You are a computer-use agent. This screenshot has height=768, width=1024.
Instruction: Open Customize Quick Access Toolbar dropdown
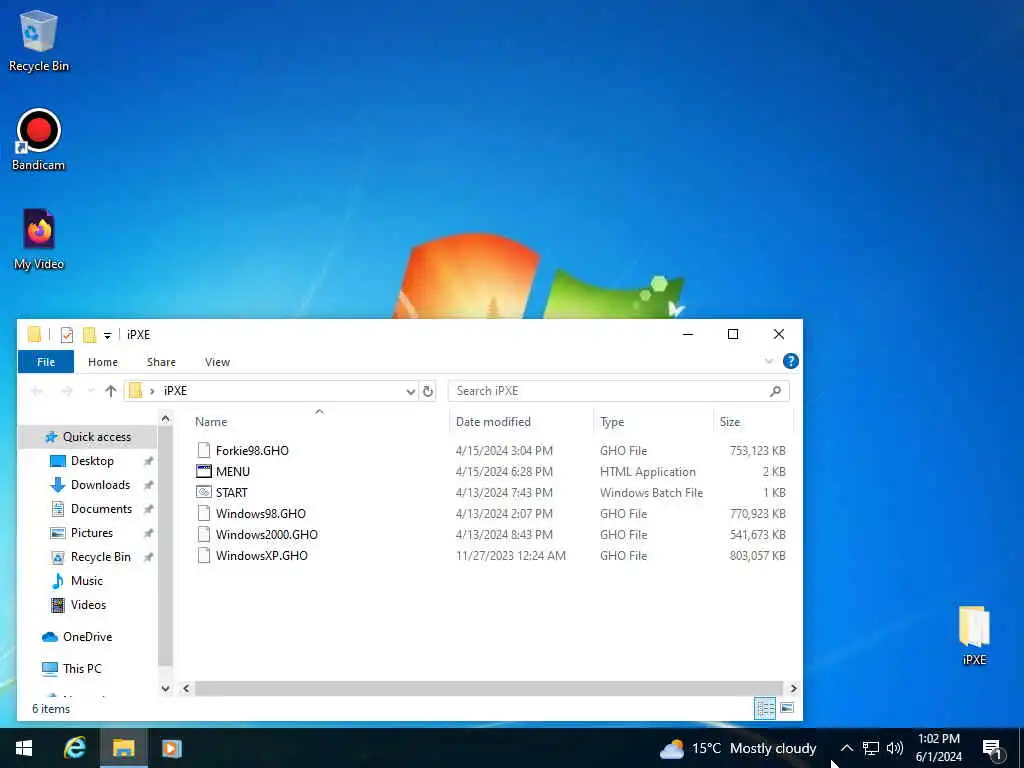coord(107,336)
